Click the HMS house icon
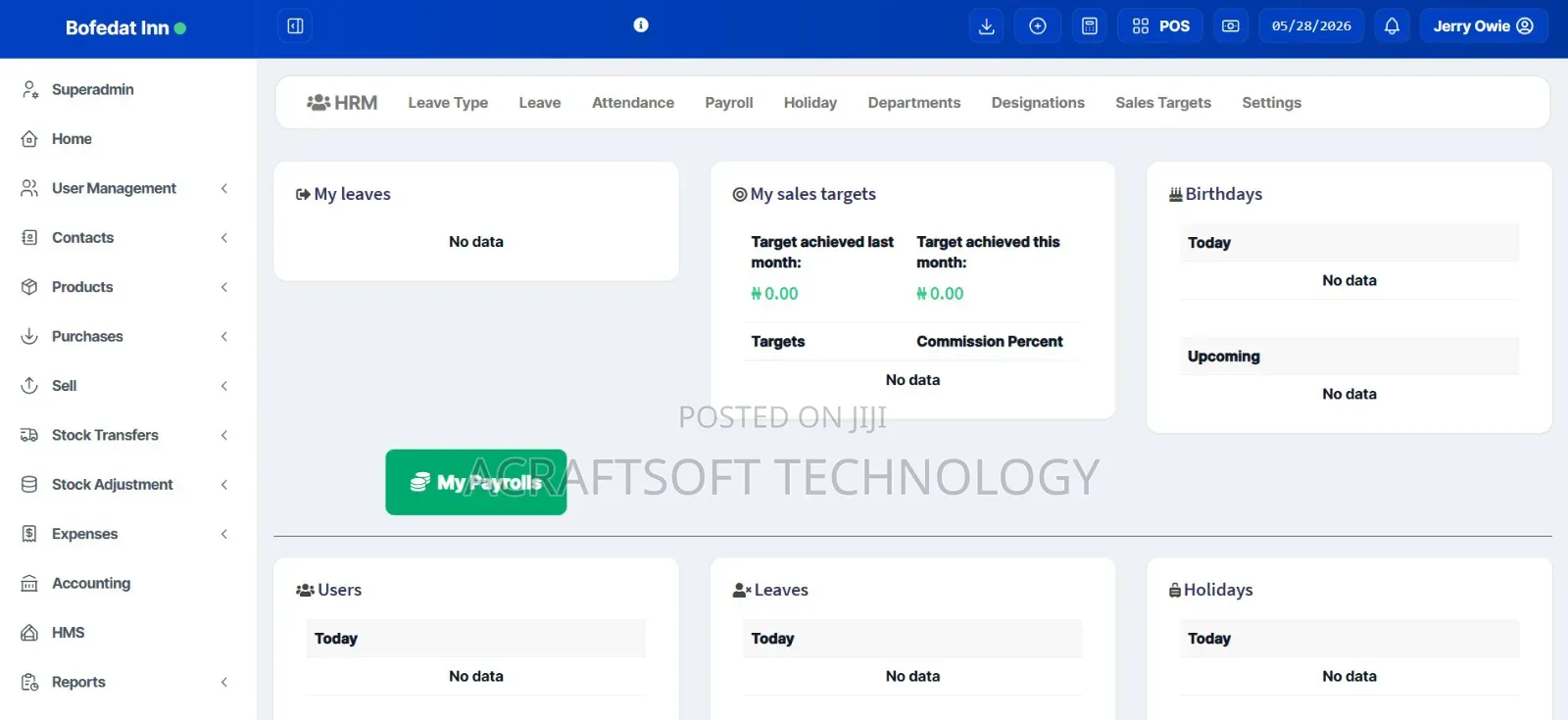Image resolution: width=1568 pixels, height=720 pixels. tap(30, 633)
